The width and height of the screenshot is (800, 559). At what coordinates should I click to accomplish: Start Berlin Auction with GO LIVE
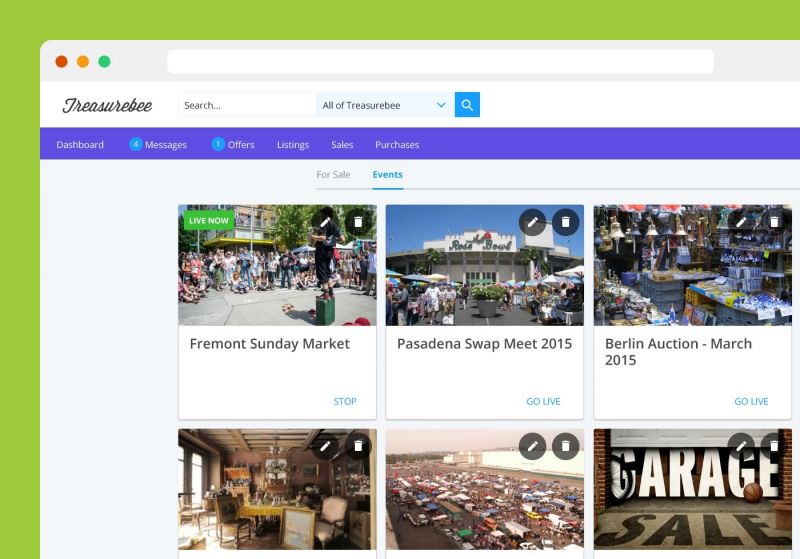tap(751, 402)
